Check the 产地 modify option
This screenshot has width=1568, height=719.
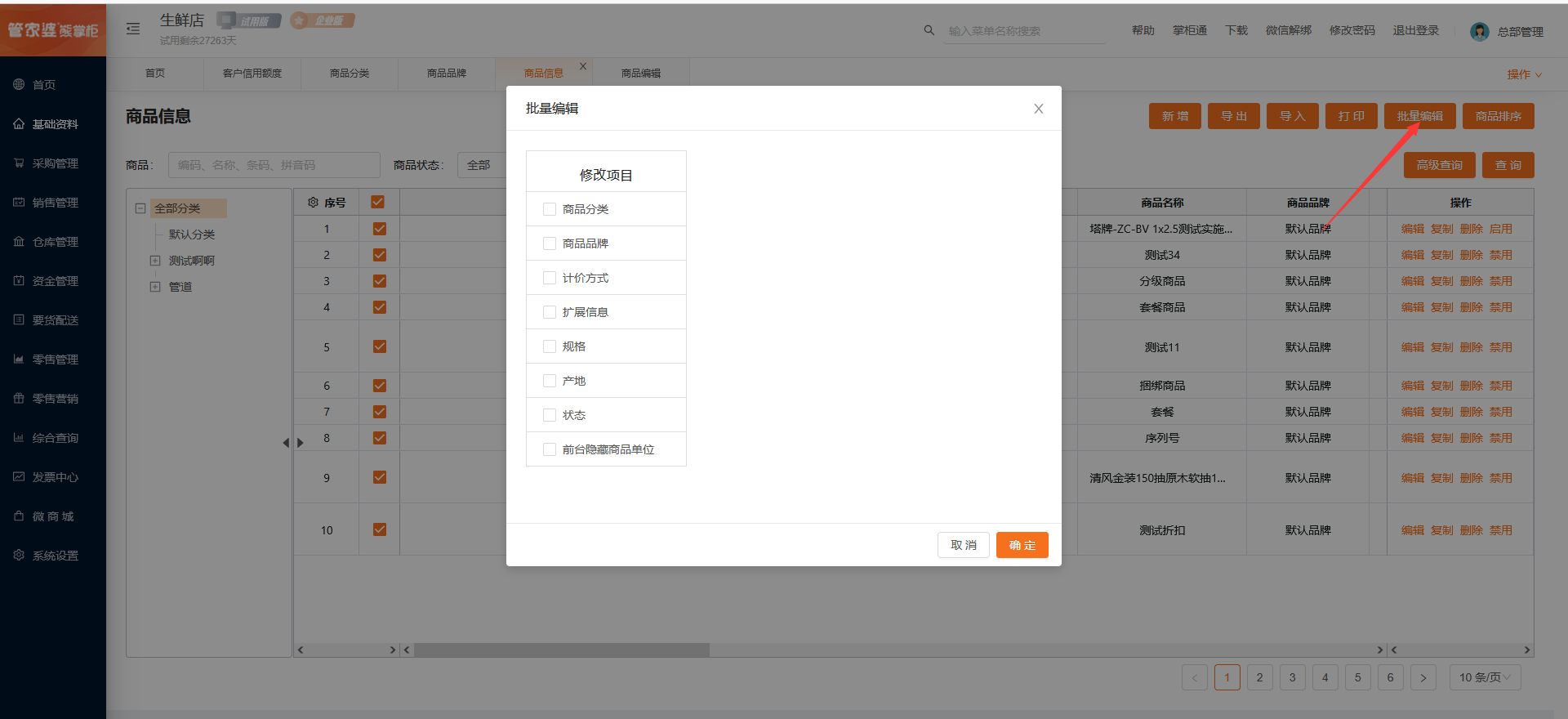(x=550, y=381)
